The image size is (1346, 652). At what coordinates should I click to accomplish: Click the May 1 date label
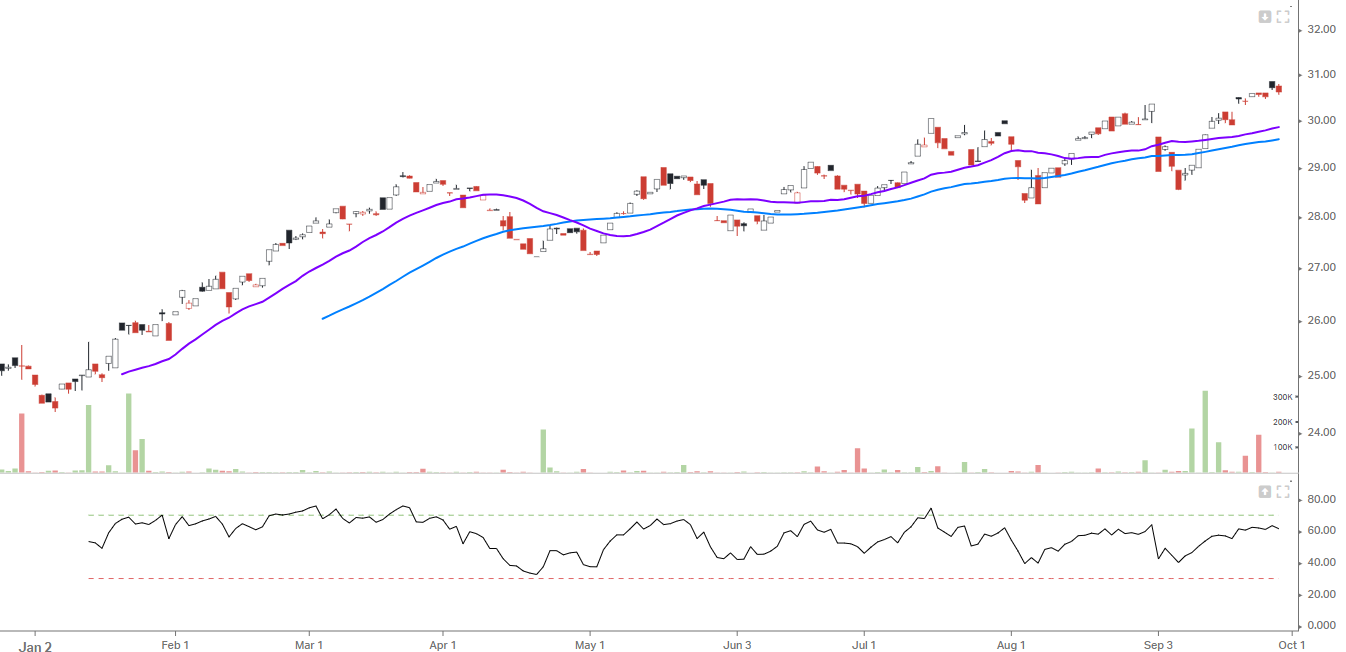pyautogui.click(x=590, y=646)
